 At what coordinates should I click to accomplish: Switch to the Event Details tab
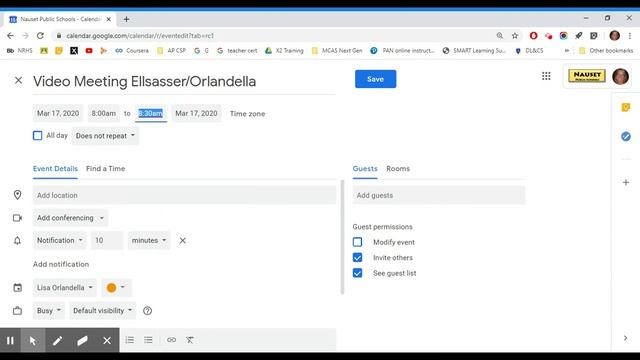tap(55, 169)
